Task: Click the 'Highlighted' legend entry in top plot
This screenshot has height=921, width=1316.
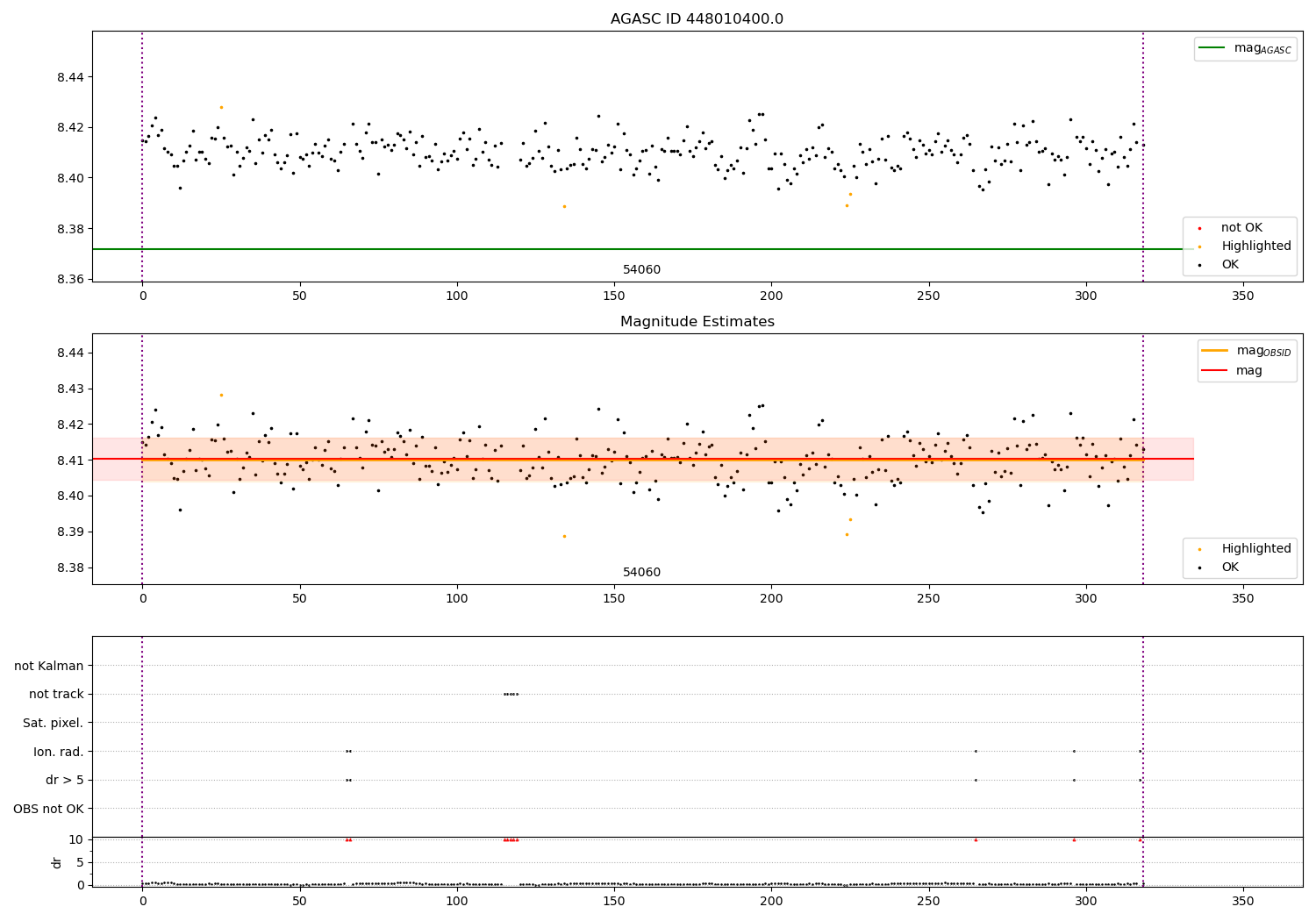Action: [1239, 246]
